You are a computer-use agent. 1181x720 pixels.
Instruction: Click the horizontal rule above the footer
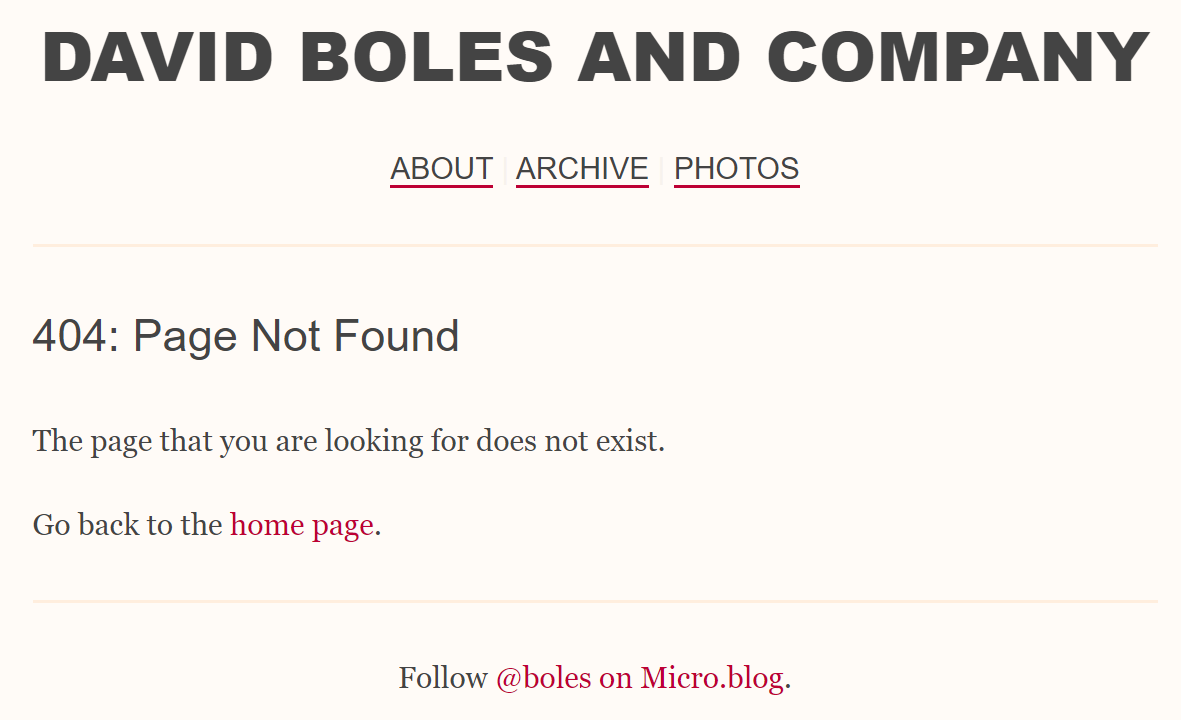[x=595, y=602]
